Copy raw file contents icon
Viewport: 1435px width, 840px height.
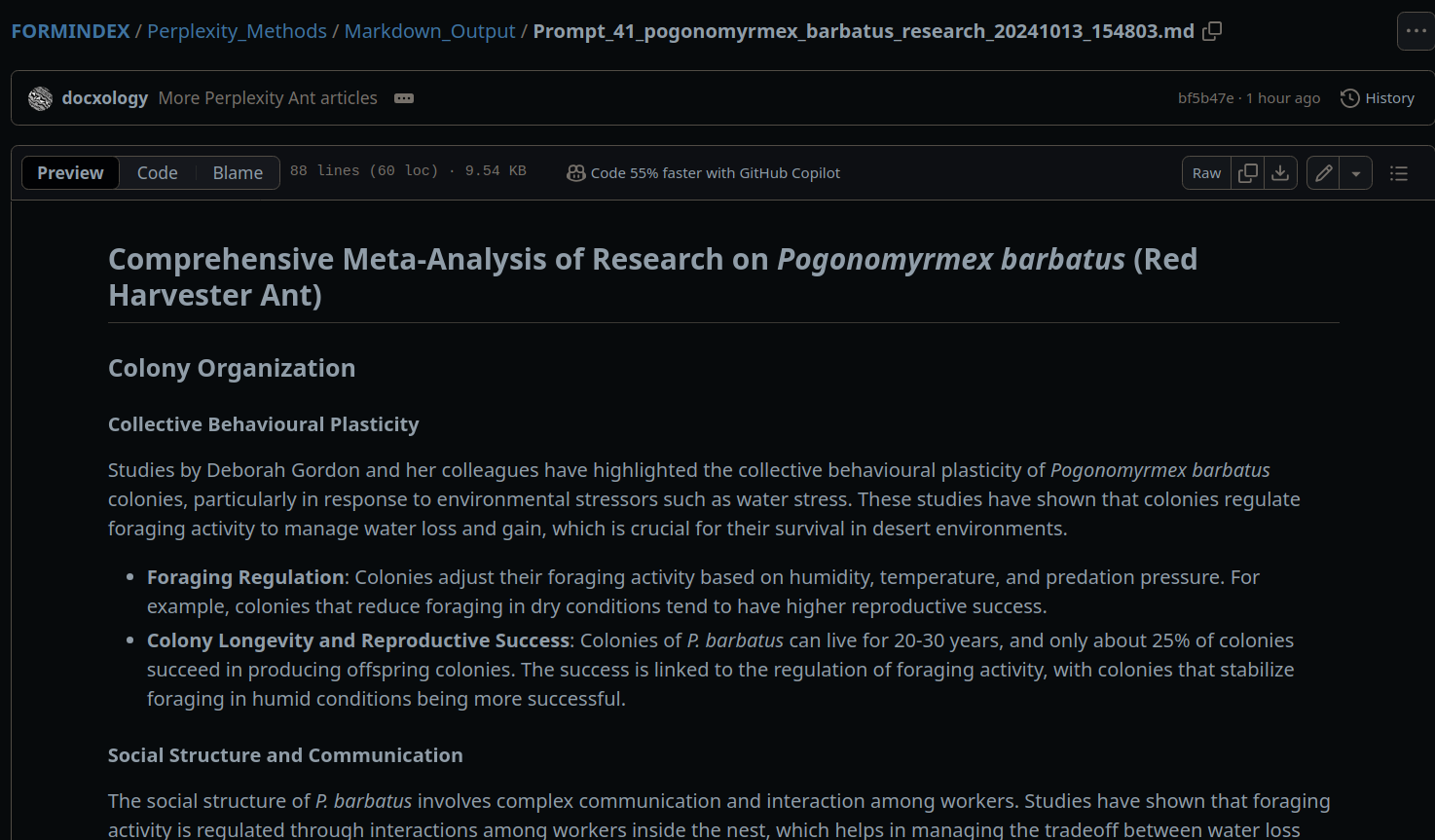pos(1247,173)
